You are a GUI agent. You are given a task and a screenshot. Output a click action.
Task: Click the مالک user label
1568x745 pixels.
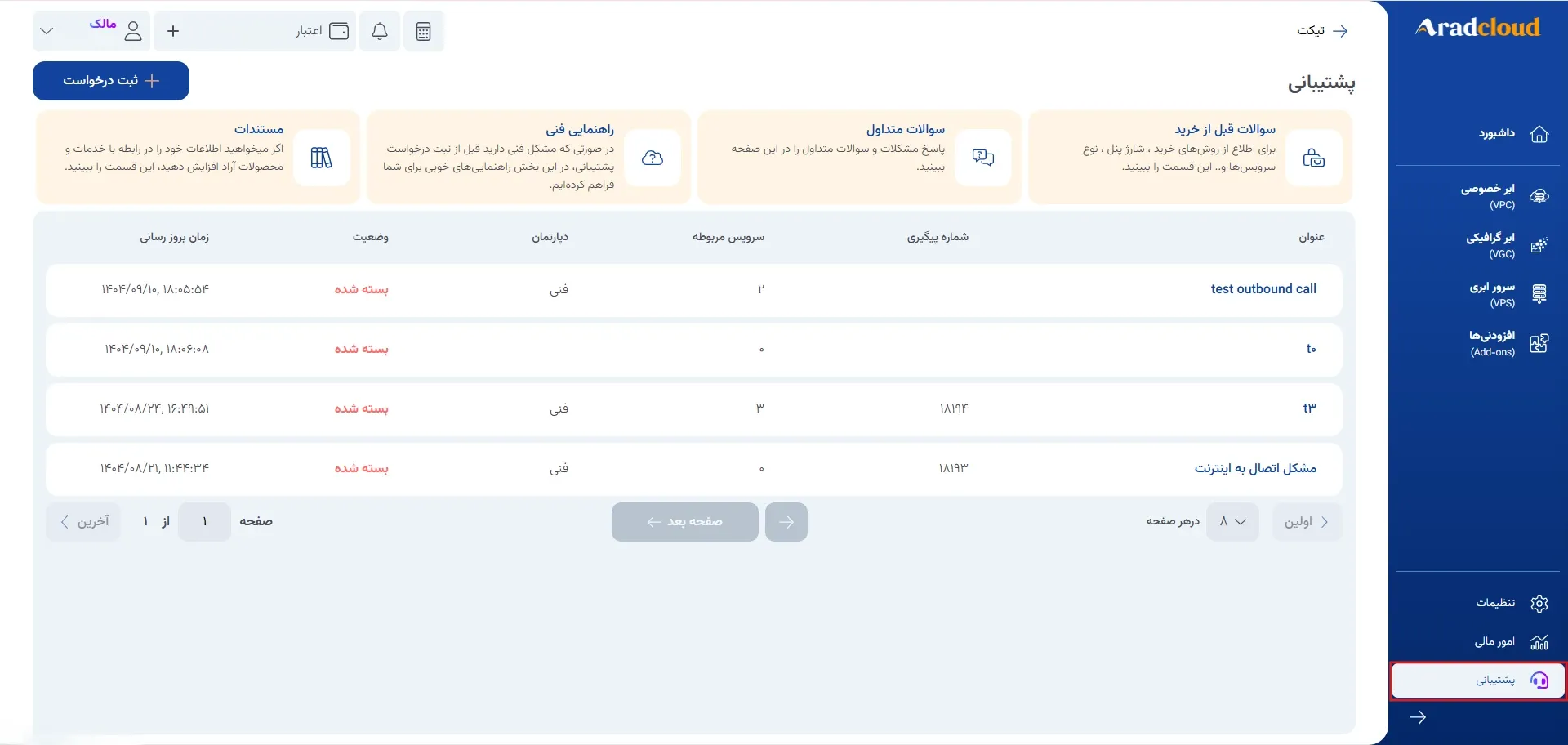[x=103, y=24]
